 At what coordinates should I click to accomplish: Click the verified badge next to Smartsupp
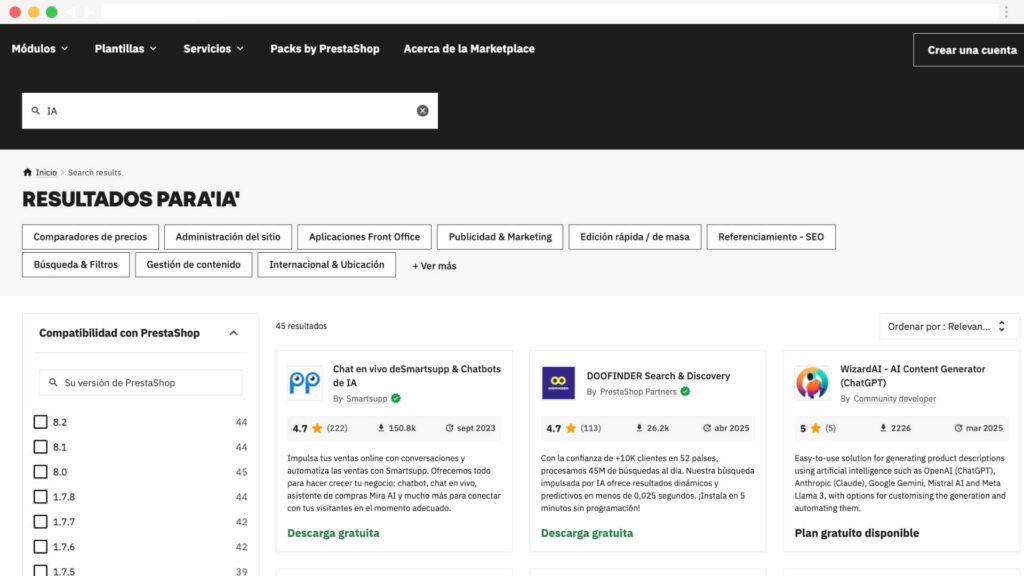point(394,397)
